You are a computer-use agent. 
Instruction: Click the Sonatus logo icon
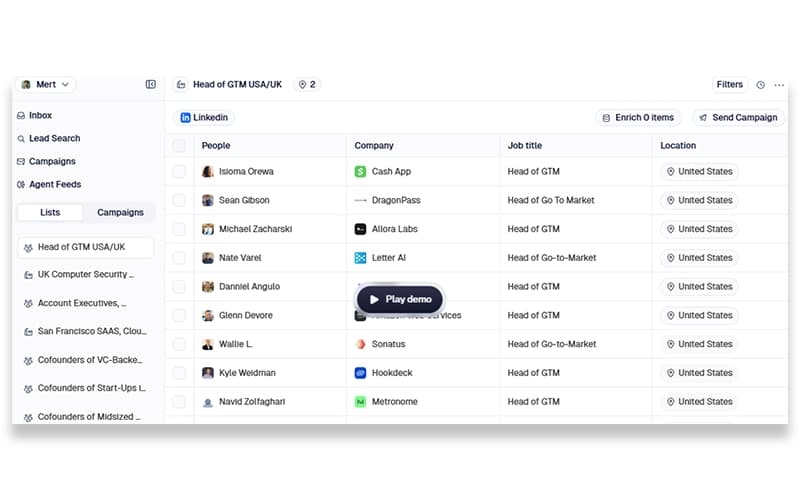coord(360,344)
